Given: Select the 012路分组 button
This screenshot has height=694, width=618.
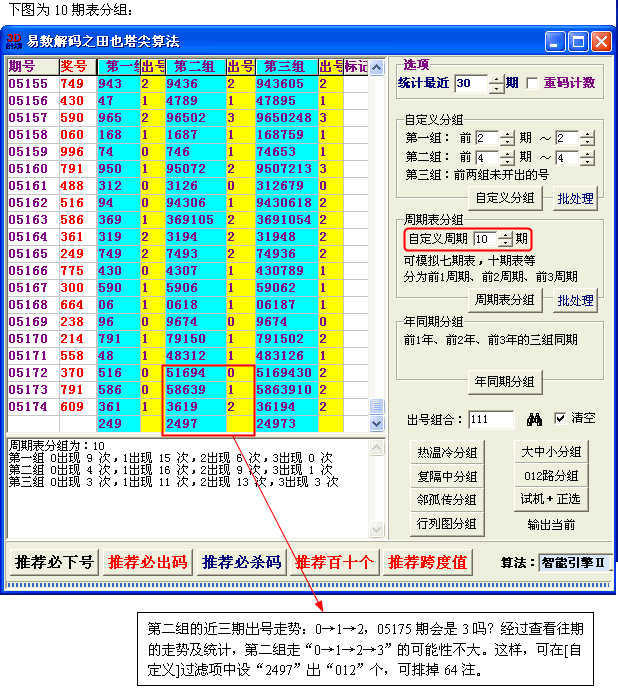Looking at the screenshot, I should coord(550,475).
